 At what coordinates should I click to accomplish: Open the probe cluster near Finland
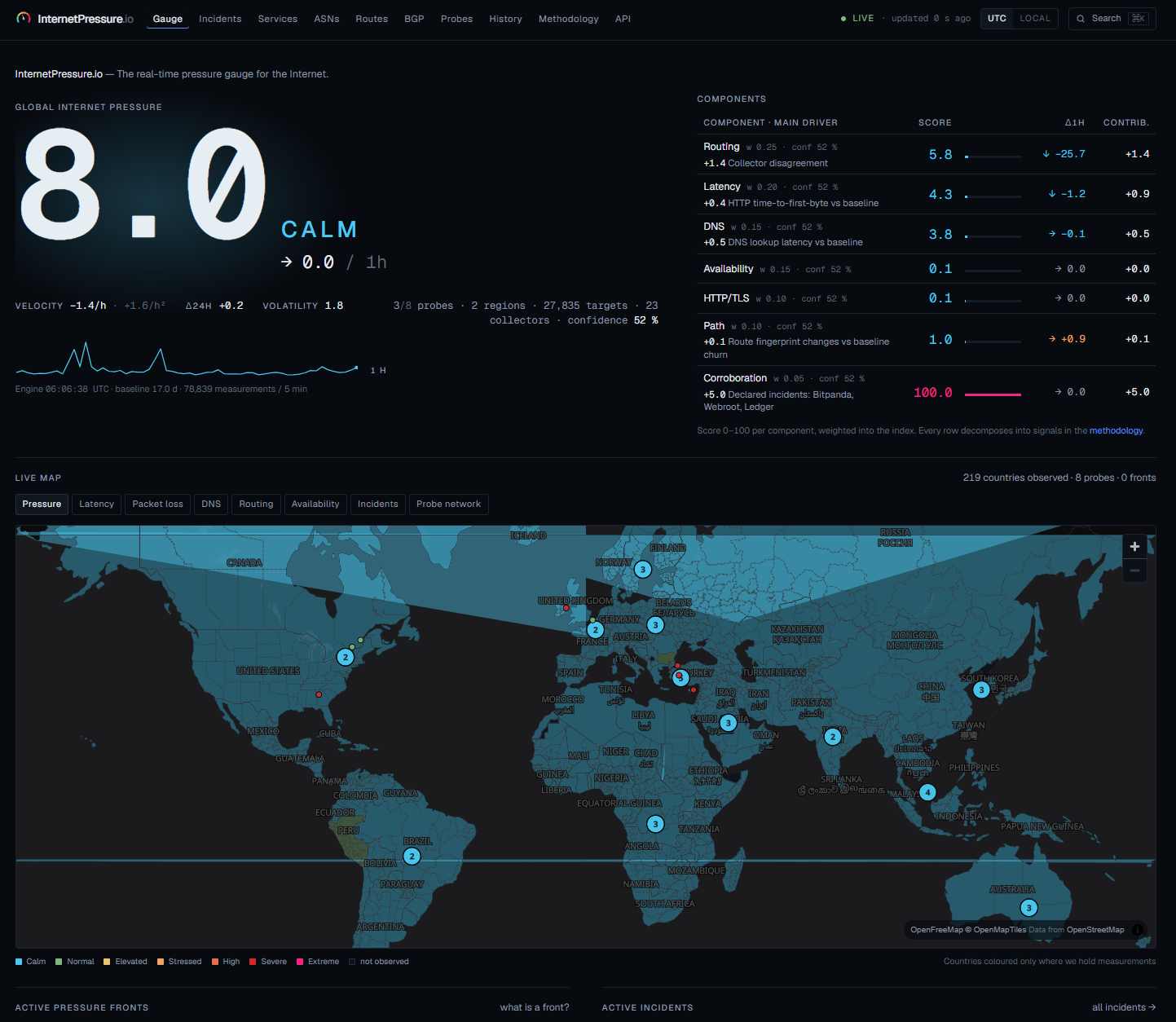point(643,570)
